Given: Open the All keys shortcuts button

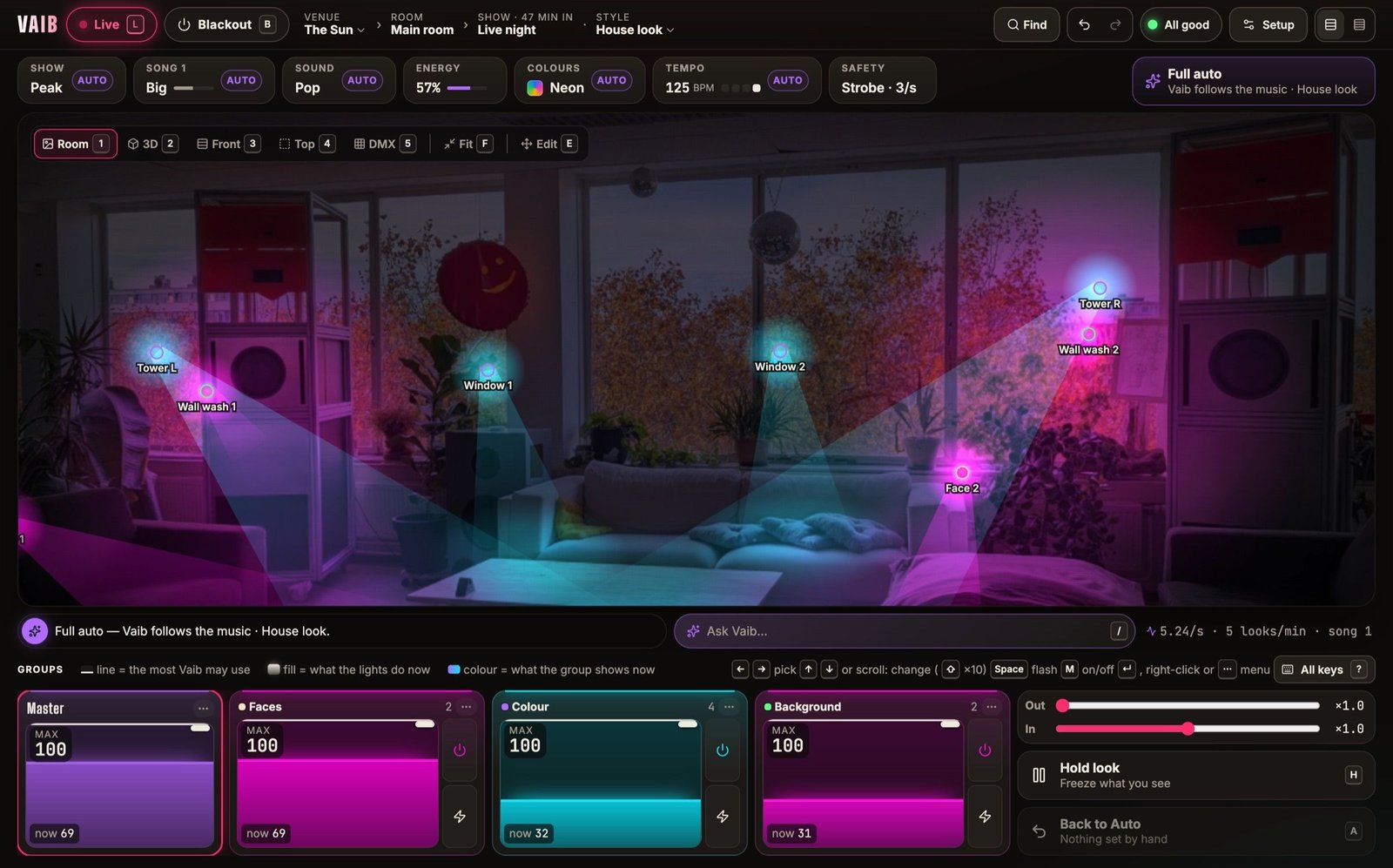Looking at the screenshot, I should coord(1323,670).
